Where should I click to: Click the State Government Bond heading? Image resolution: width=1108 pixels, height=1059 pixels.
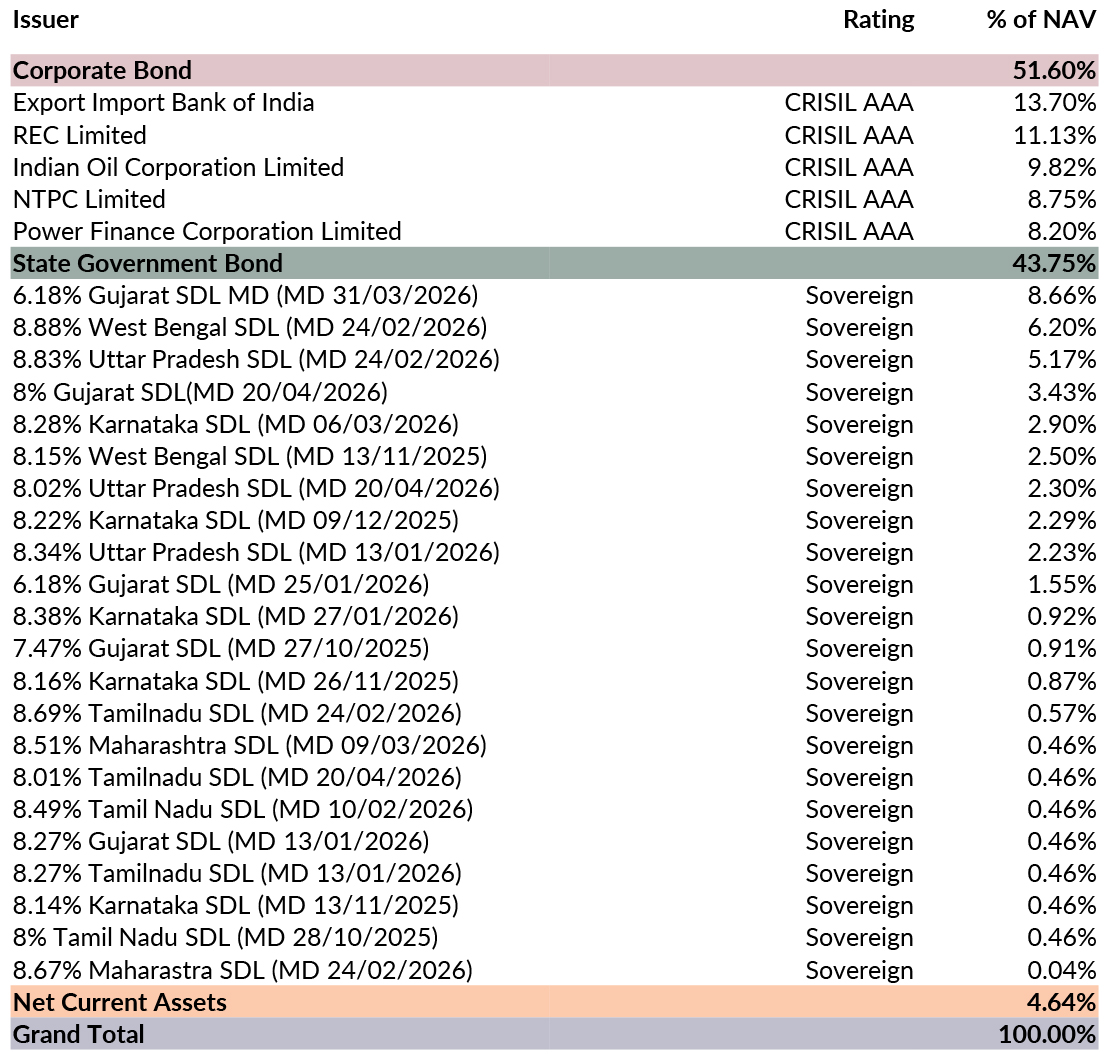tap(147, 263)
